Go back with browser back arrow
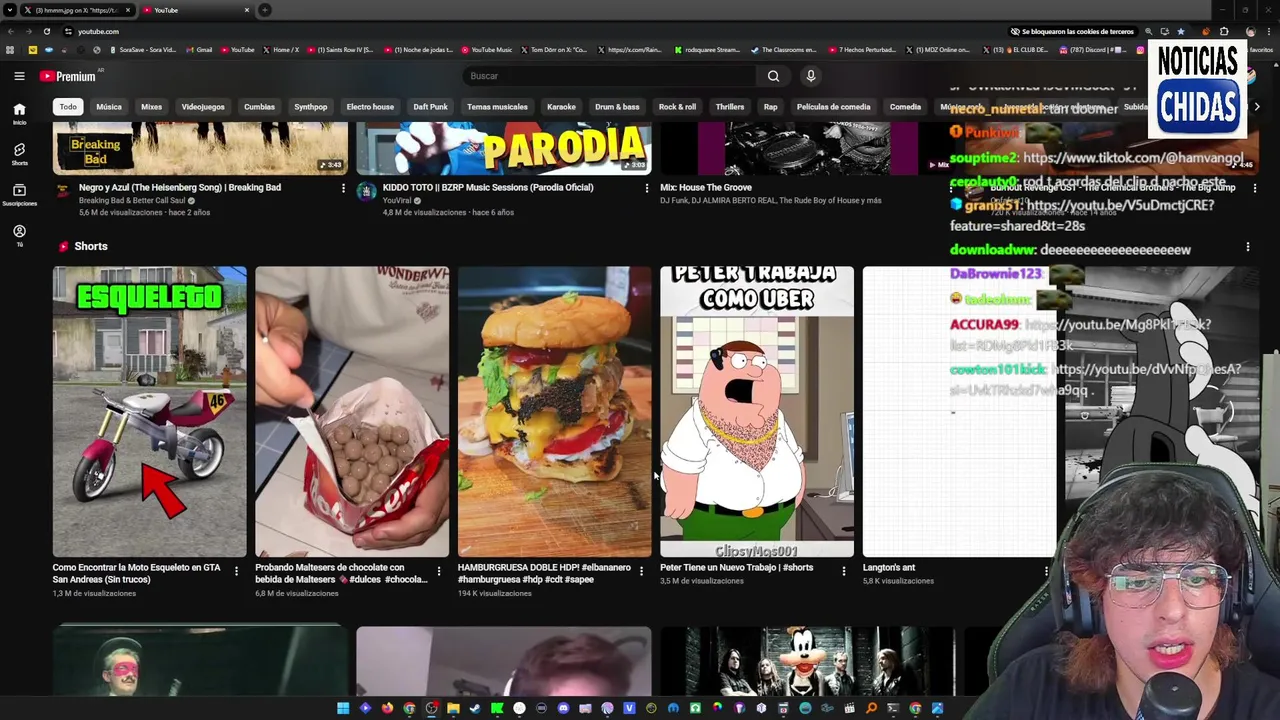Image resolution: width=1280 pixels, height=720 pixels. point(11,31)
